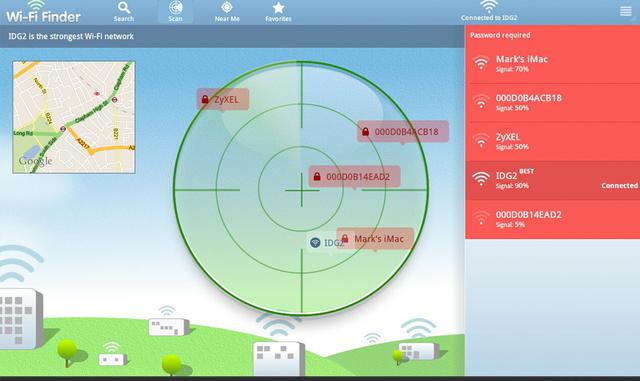Select the IDG2 marker on radar
The image size is (640, 381).
[x=327, y=243]
